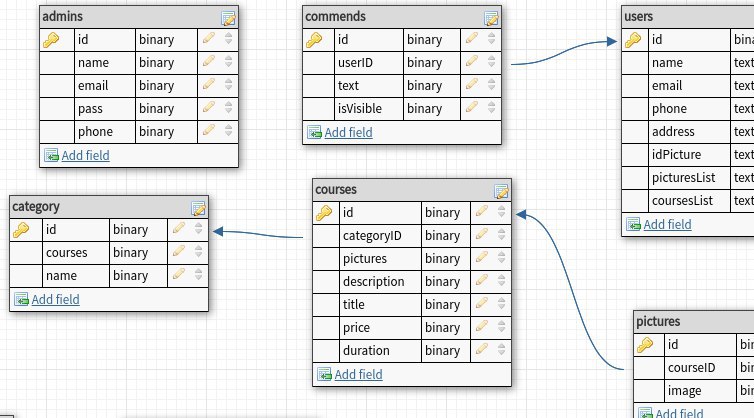754x418 pixels.
Task: Click the picturesList field in users
Action: pos(683,178)
